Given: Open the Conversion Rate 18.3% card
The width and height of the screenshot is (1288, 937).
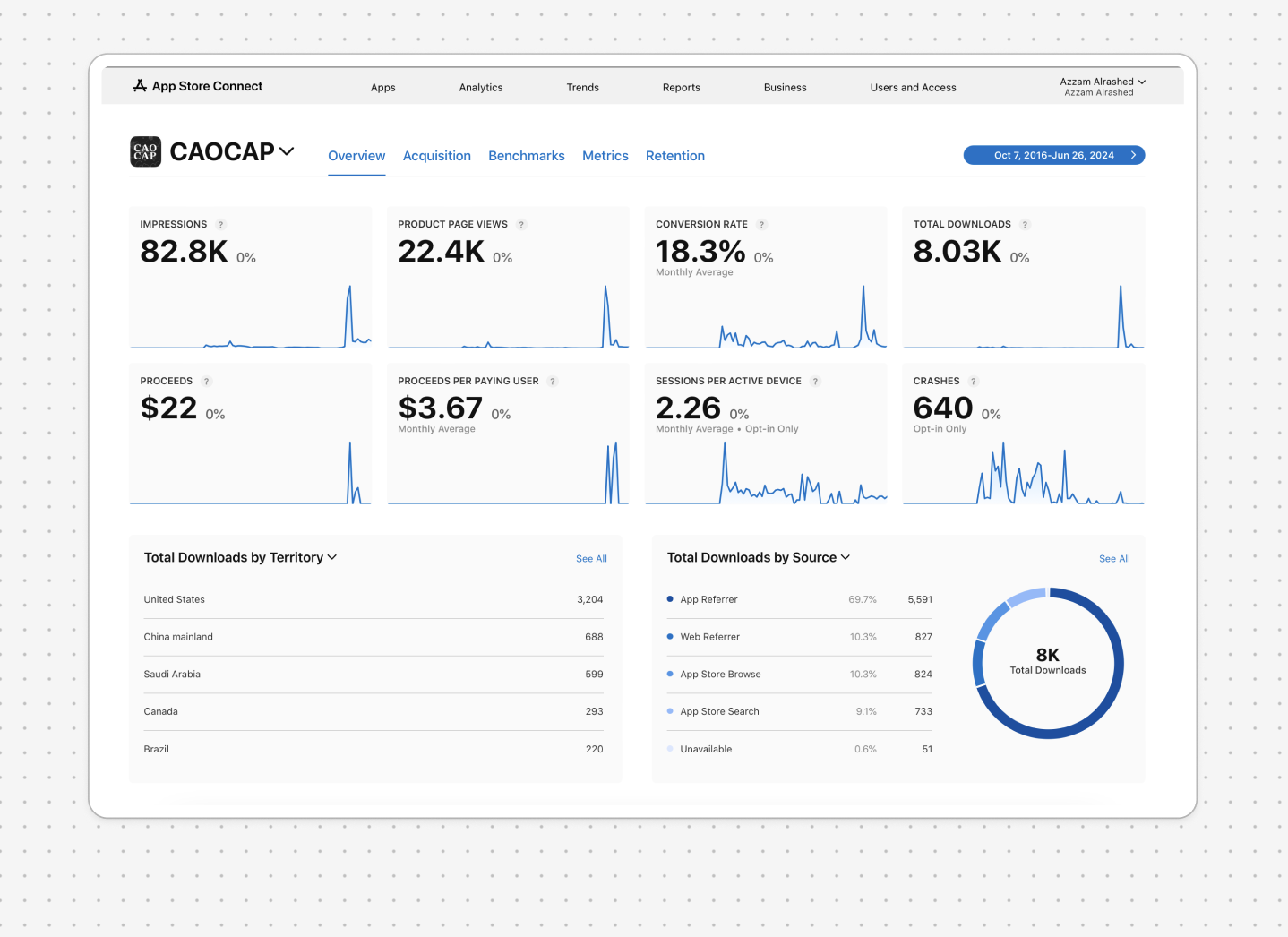Looking at the screenshot, I should (x=766, y=278).
